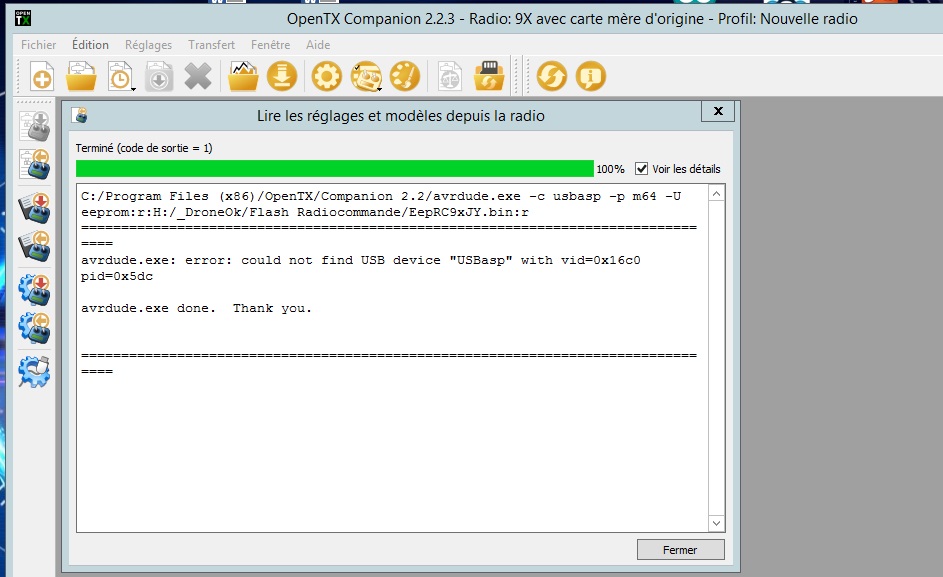Click the '100%' progress label
Screen dimensions: 943x577
610,169
